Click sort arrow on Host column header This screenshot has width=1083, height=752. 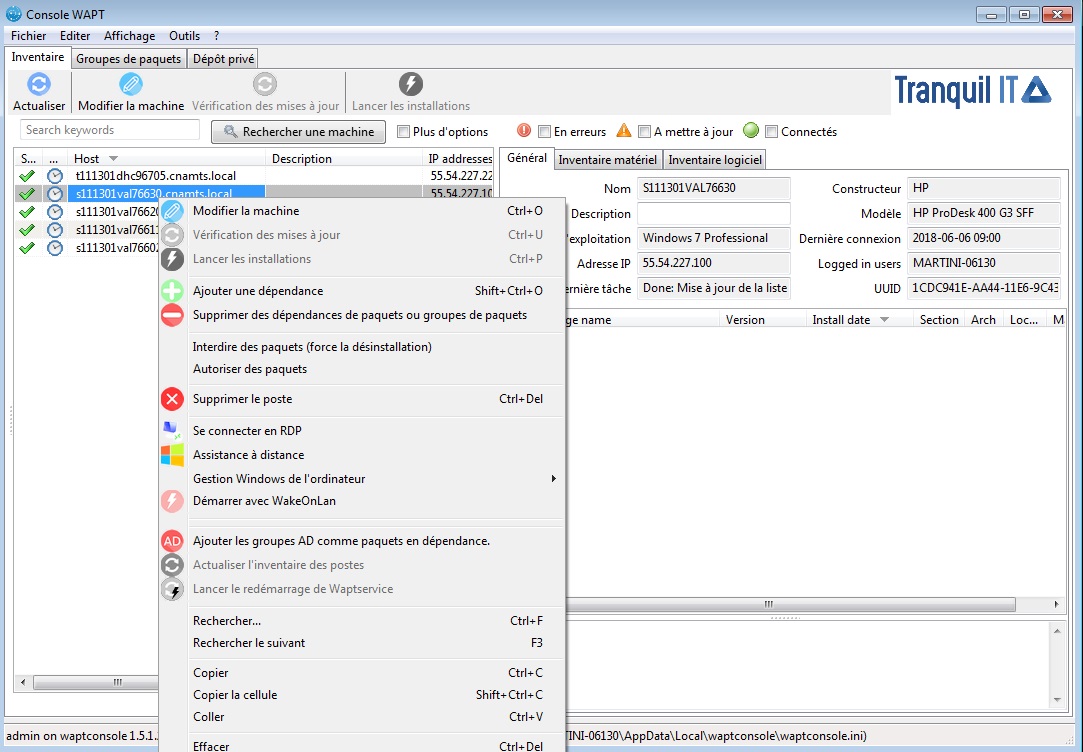113,159
